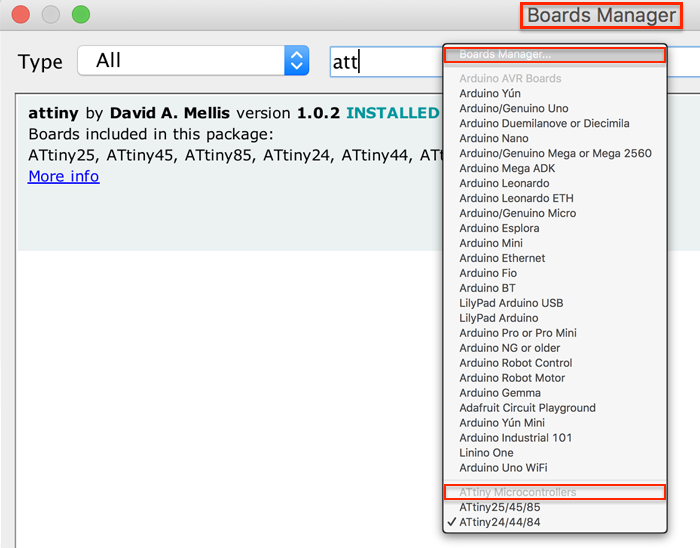
Task: Select Arduino/Genuino Uno board
Action: (x=555, y=108)
